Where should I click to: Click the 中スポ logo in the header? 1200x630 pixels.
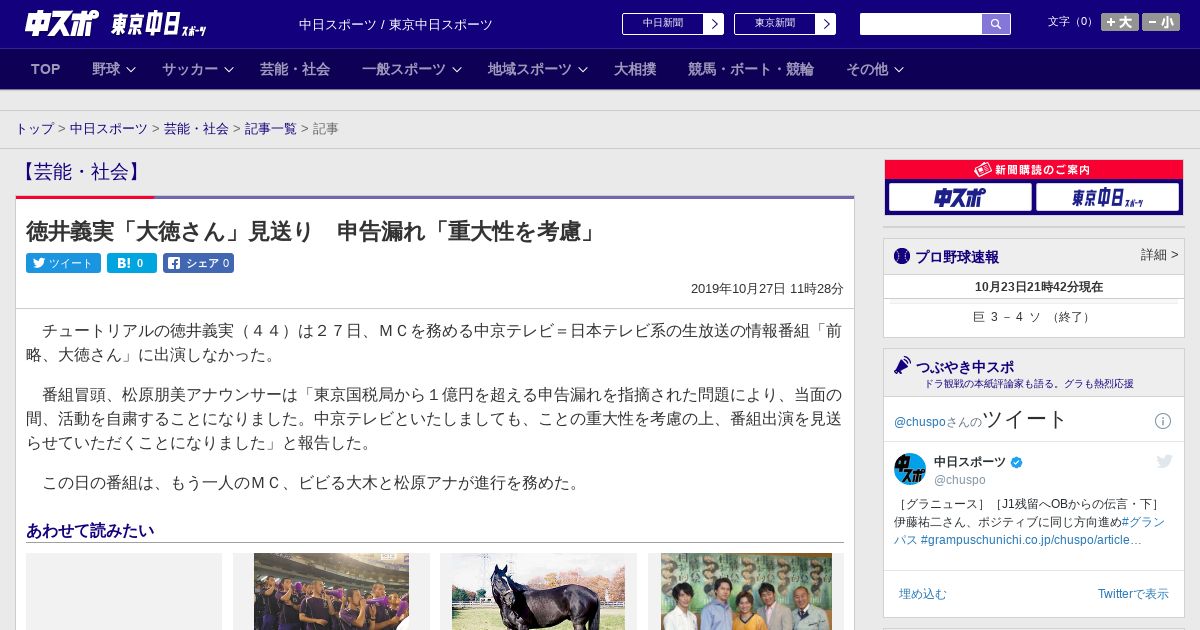(62, 23)
